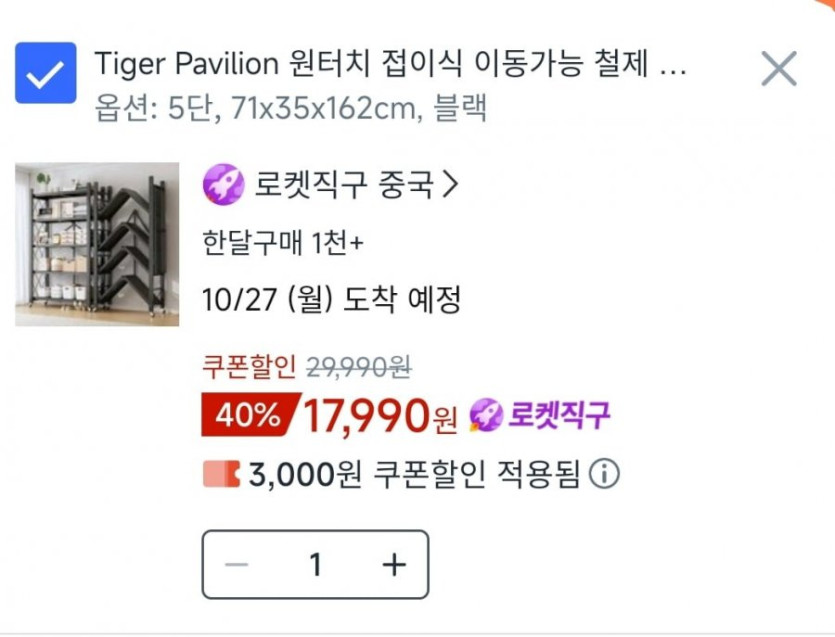Remove item with the X button
835x637 pixels.
[x=779, y=69]
